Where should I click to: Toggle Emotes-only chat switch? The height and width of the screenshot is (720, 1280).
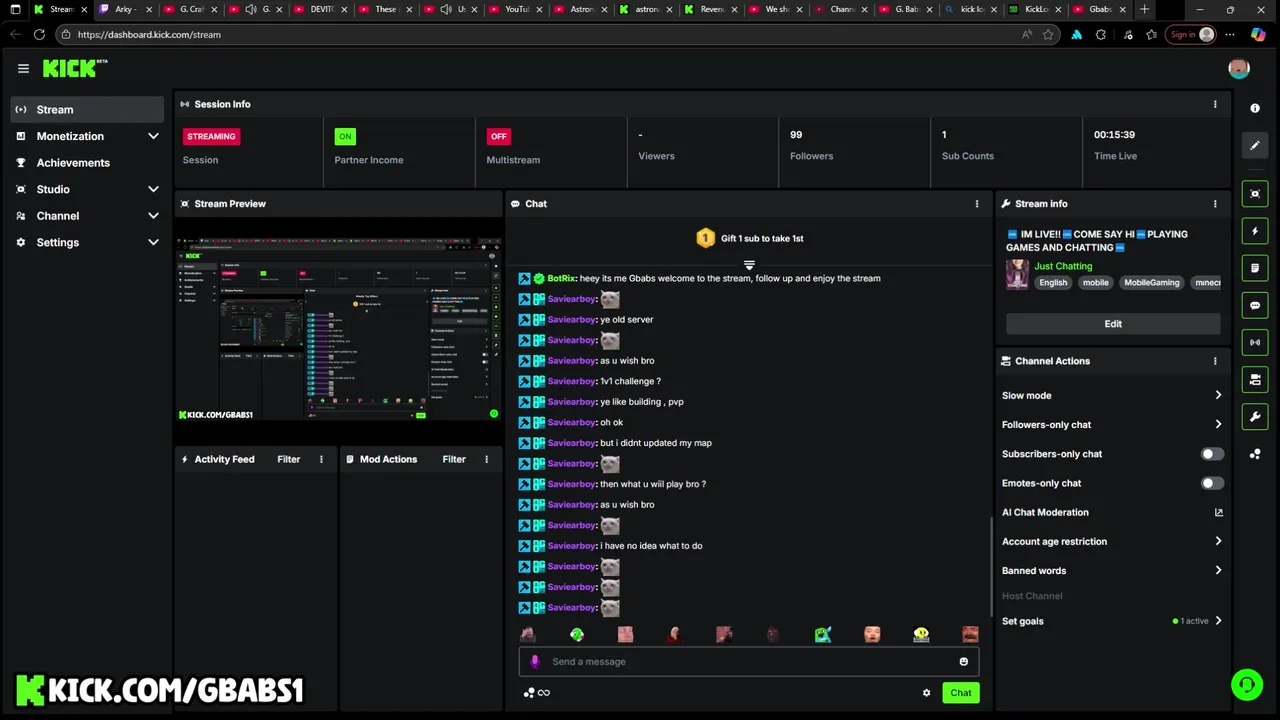coord(1212,483)
